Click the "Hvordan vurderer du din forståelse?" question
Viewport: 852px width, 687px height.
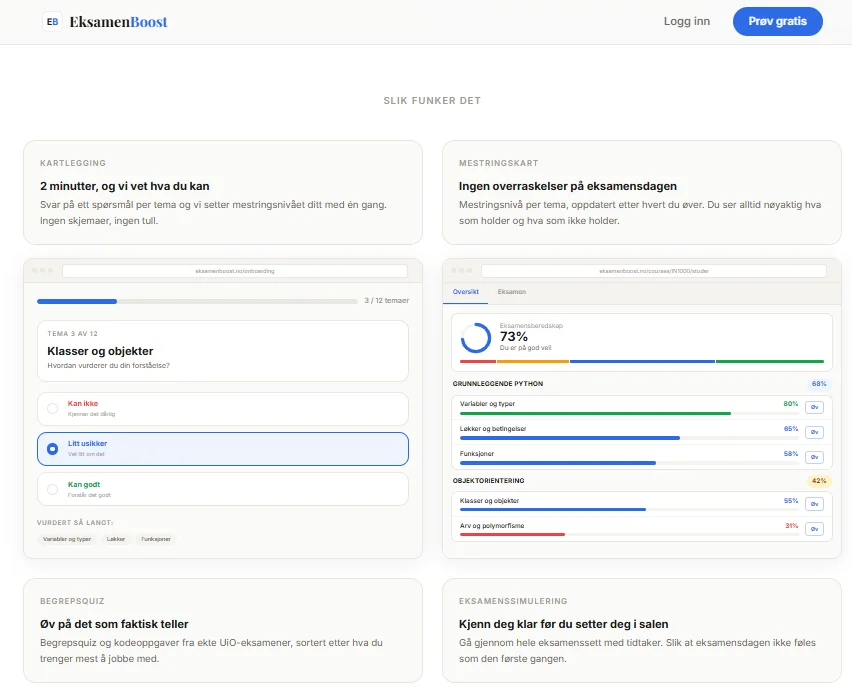point(109,365)
